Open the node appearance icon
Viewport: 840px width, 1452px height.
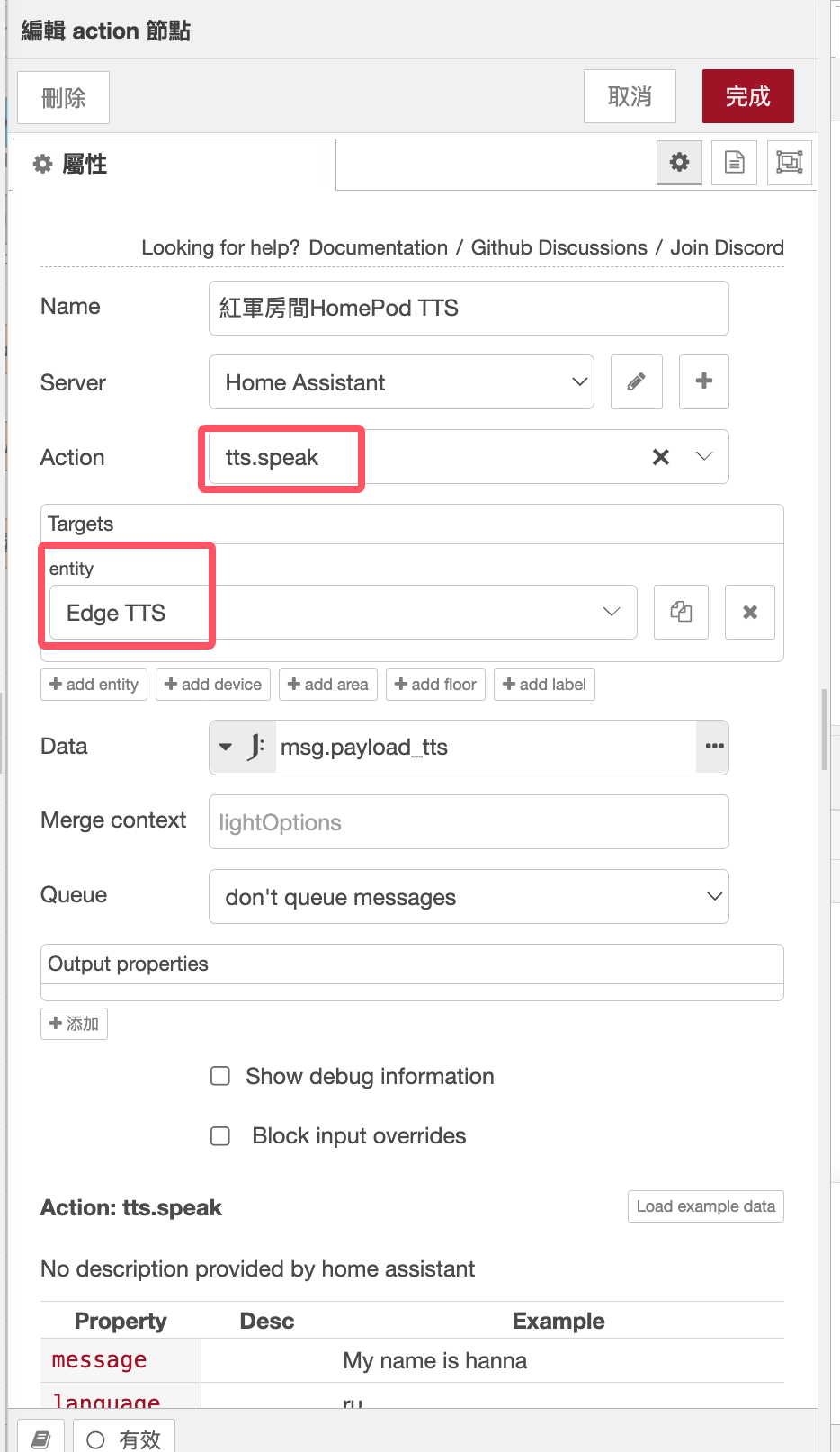789,163
